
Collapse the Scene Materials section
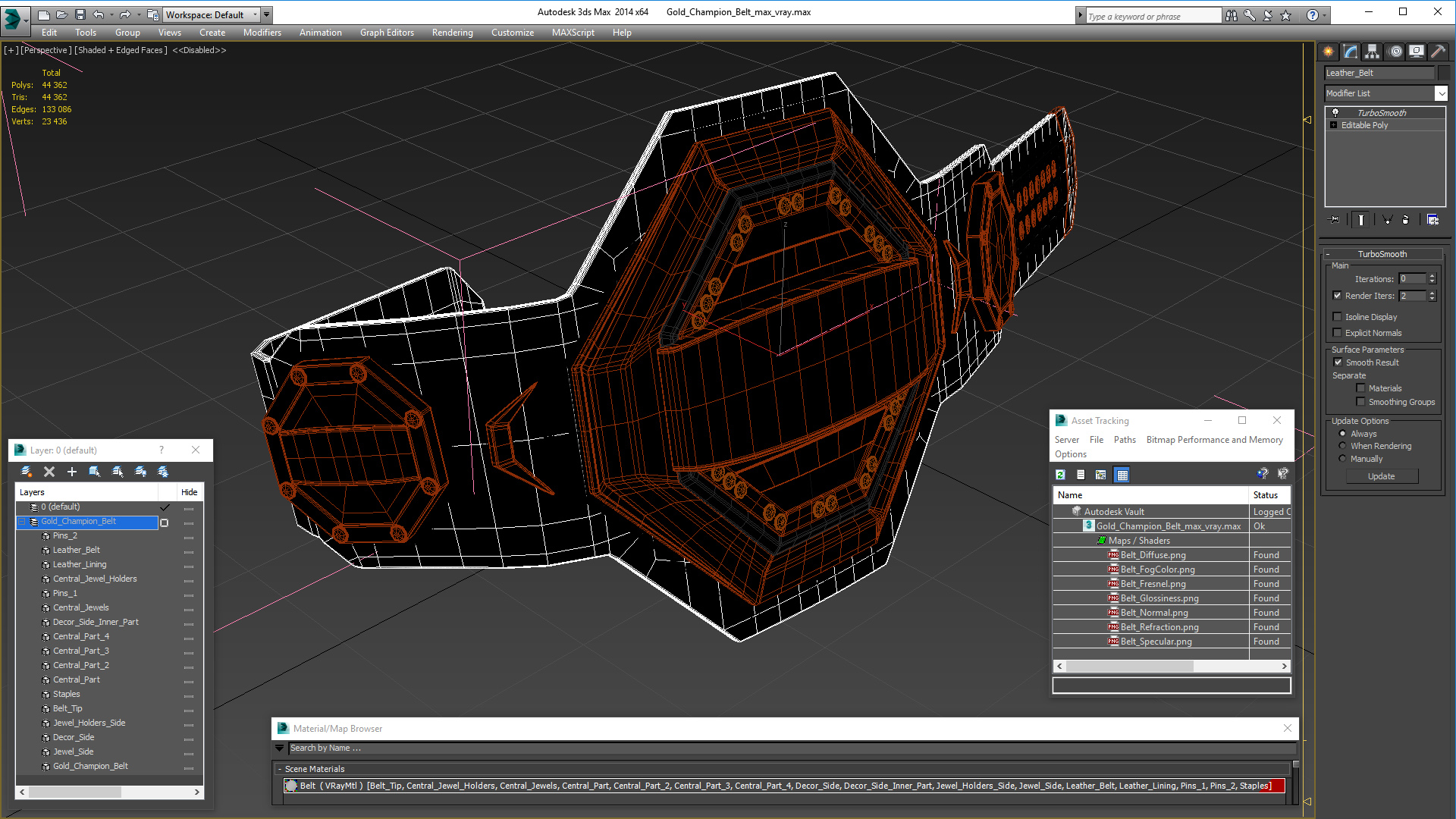click(280, 769)
